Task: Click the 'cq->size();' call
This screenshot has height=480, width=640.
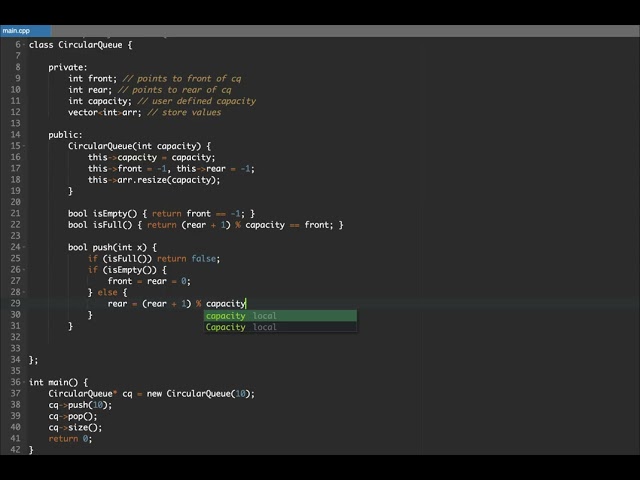Action: 75,427
